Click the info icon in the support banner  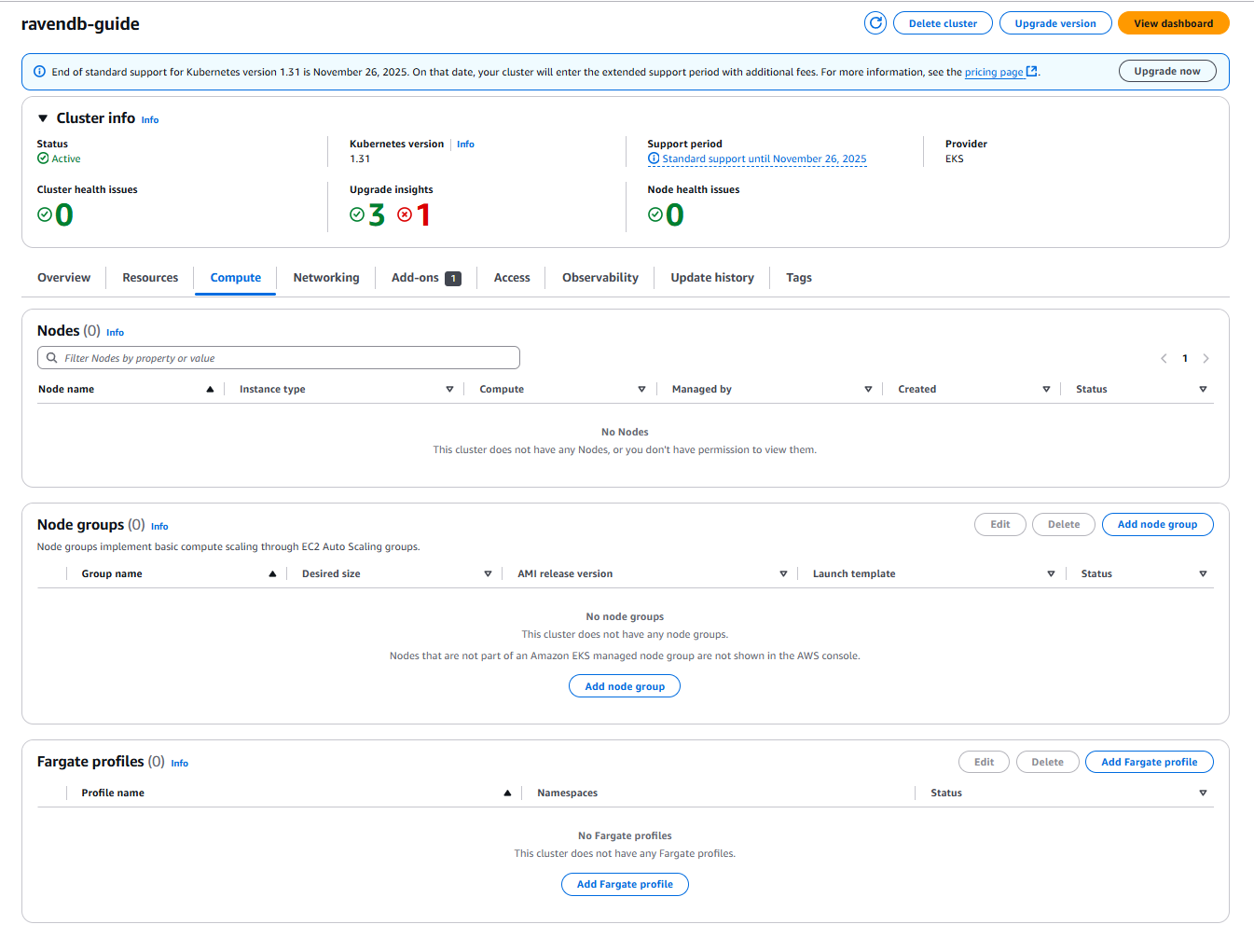[x=39, y=72]
